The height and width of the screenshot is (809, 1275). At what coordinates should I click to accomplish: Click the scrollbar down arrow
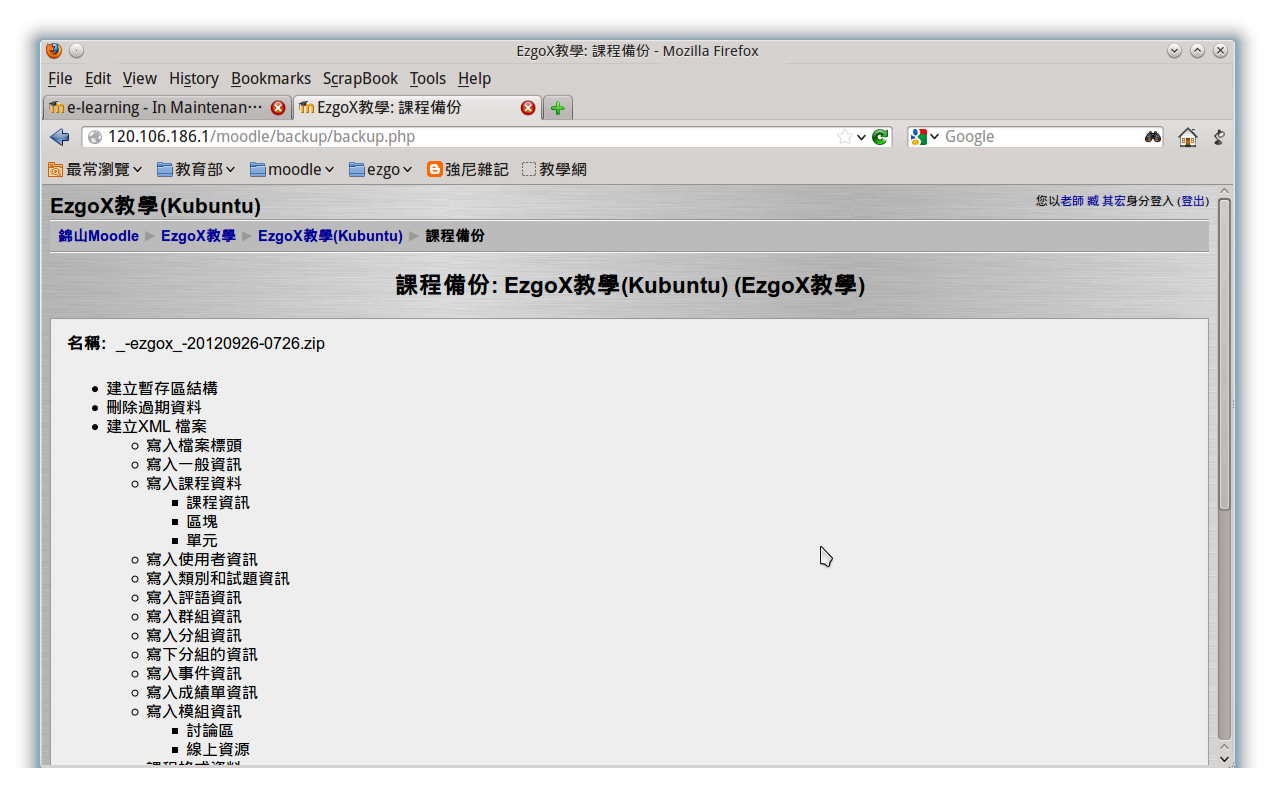tap(1224, 759)
